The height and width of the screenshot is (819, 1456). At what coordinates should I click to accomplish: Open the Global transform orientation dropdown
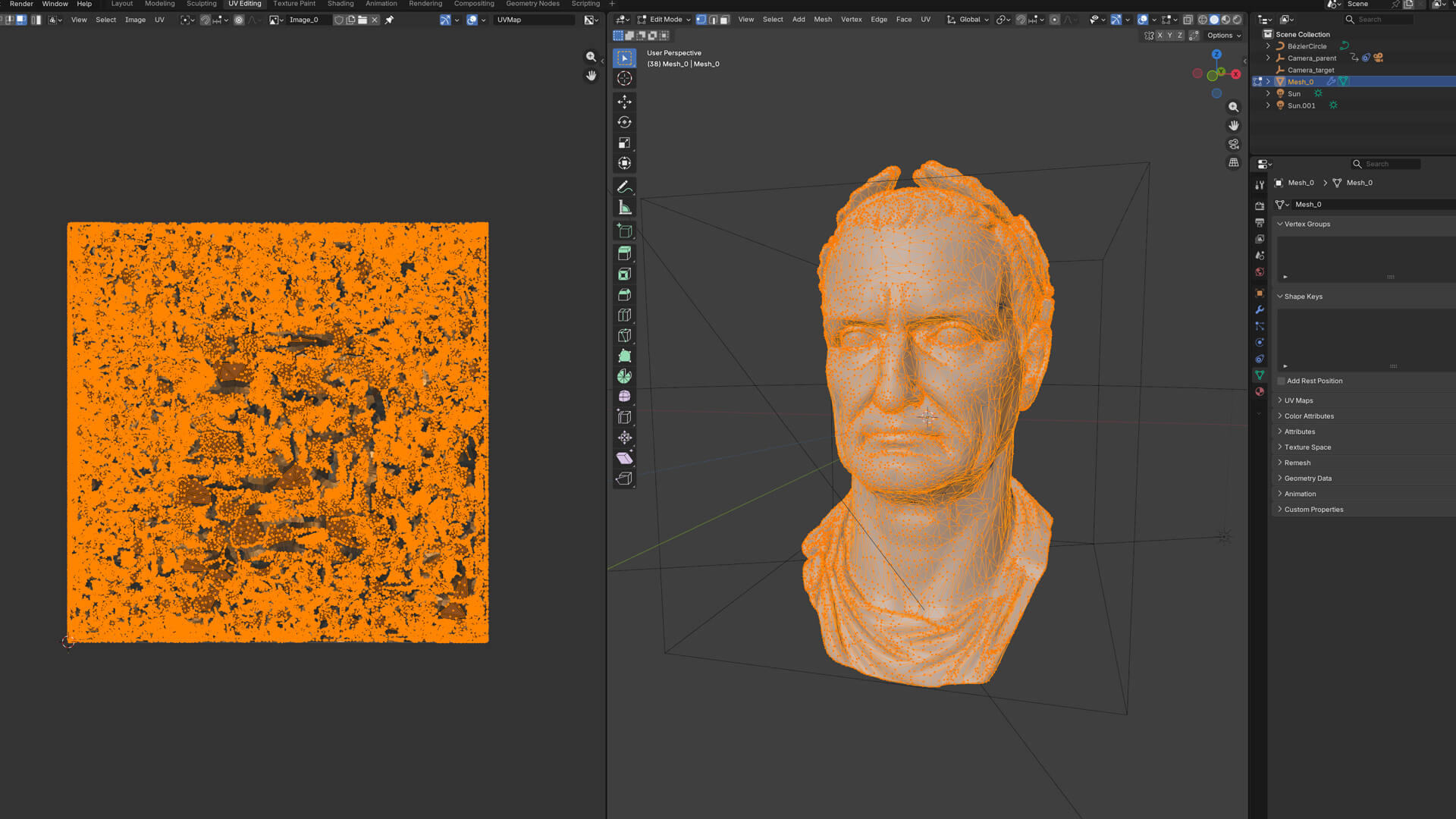[x=967, y=20]
